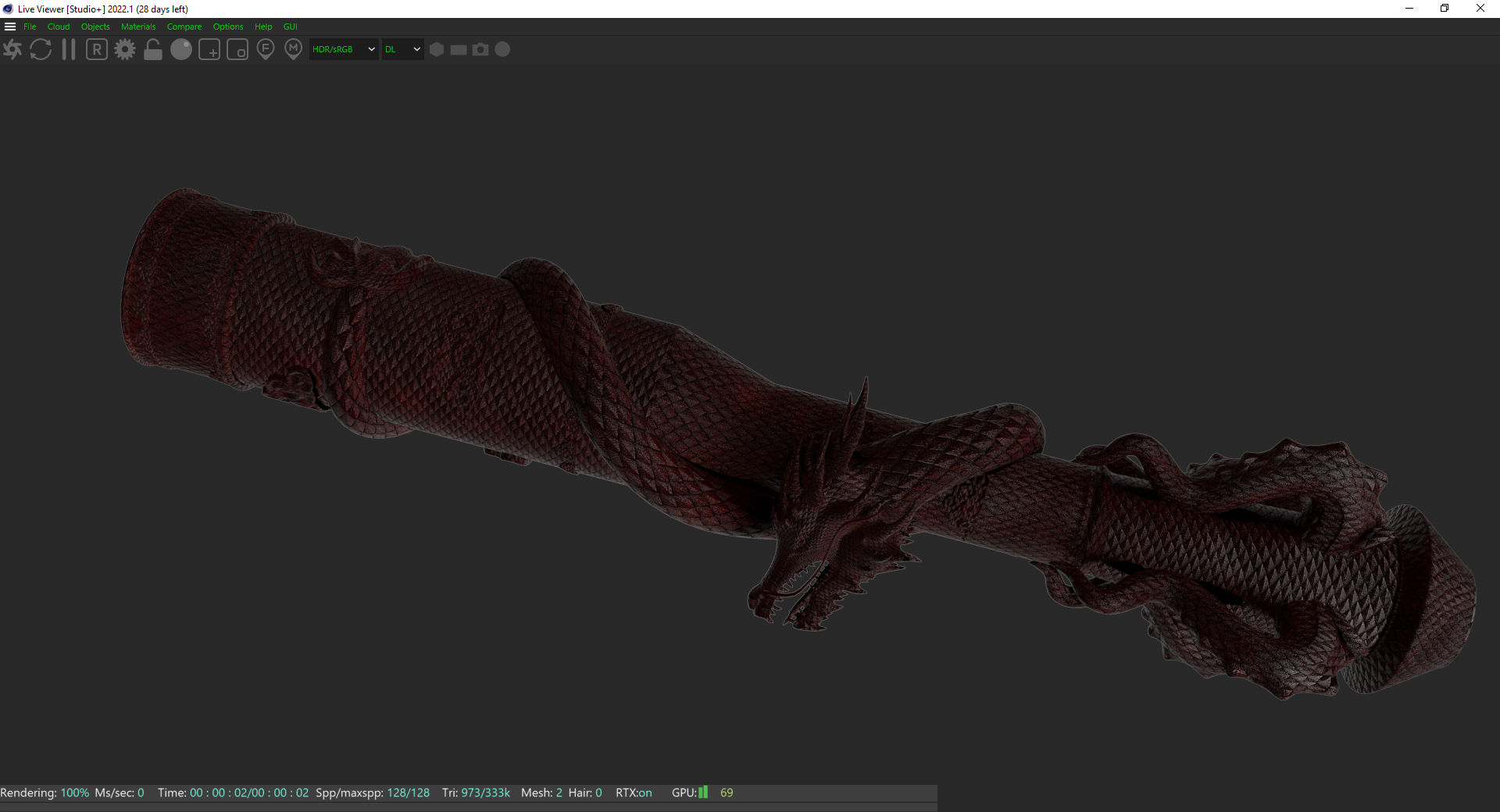The height and width of the screenshot is (812, 1500).
Task: Click the R reset render data icon
Action: click(x=97, y=50)
